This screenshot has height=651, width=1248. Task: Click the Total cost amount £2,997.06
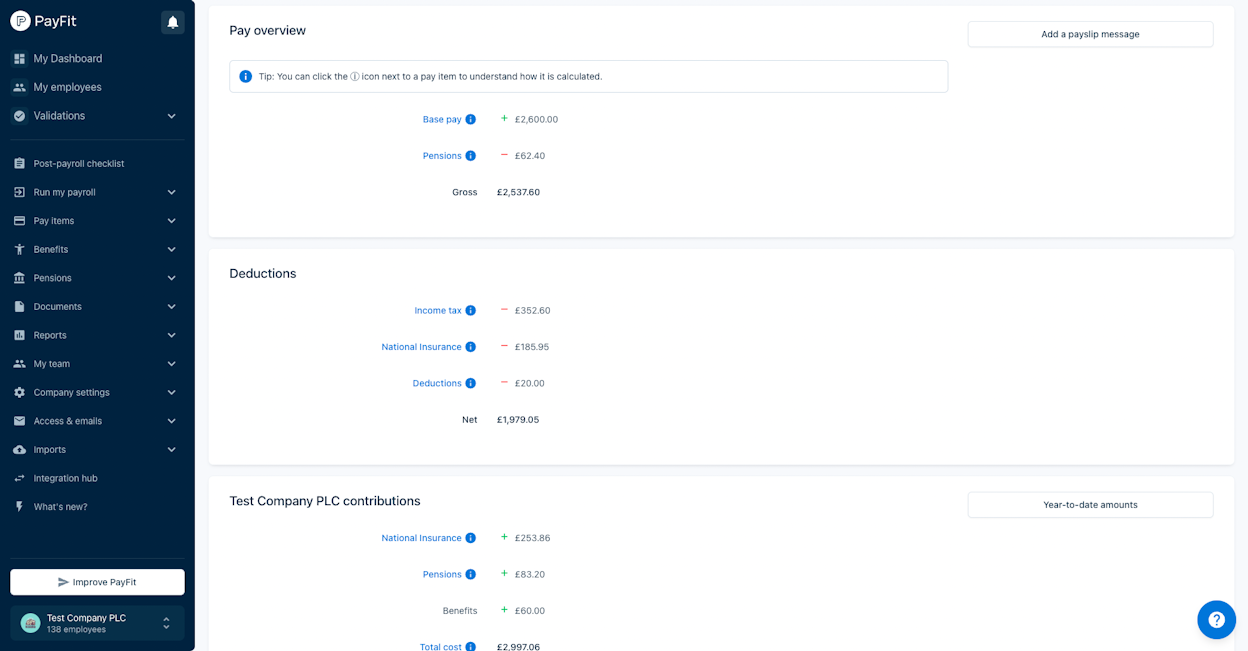coord(518,647)
